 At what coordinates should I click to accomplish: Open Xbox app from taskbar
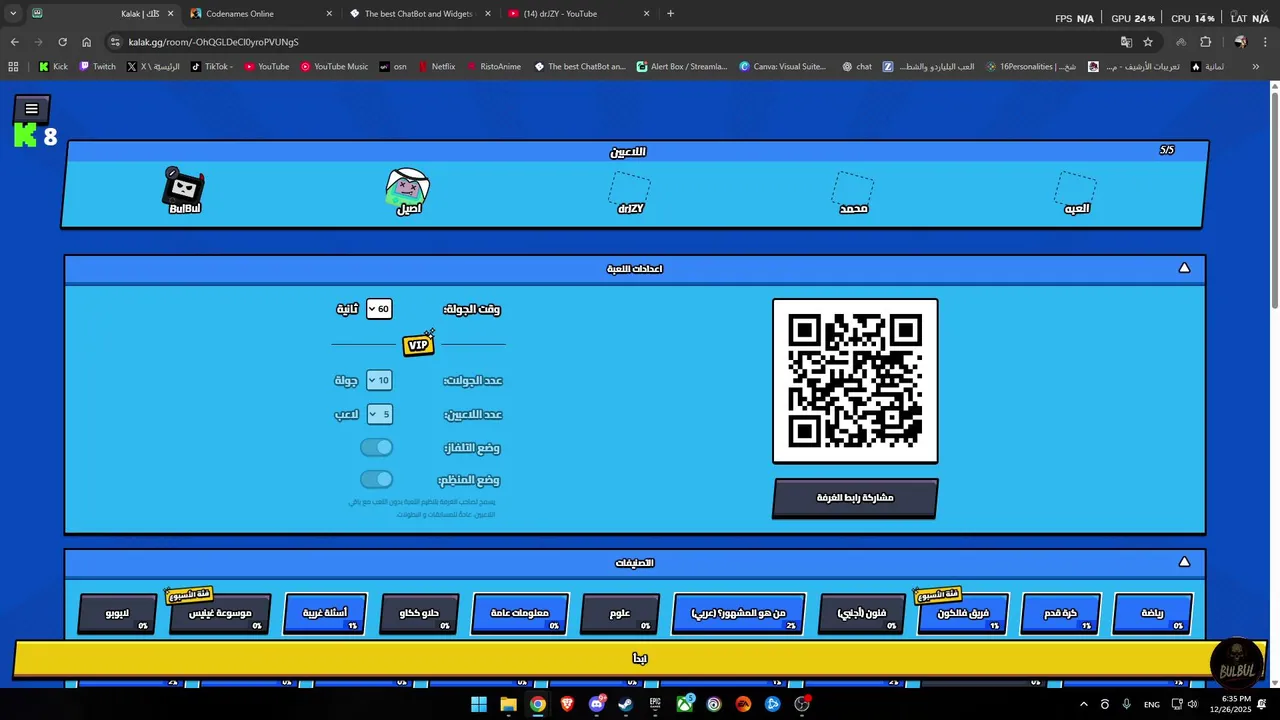(x=685, y=704)
